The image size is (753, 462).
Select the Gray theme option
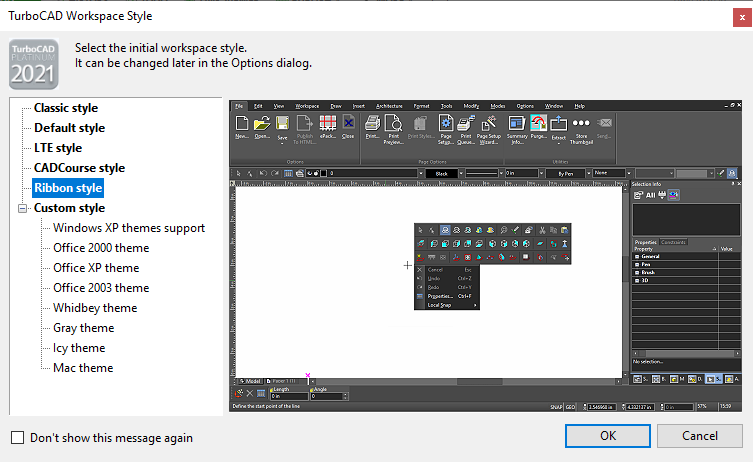tap(84, 328)
